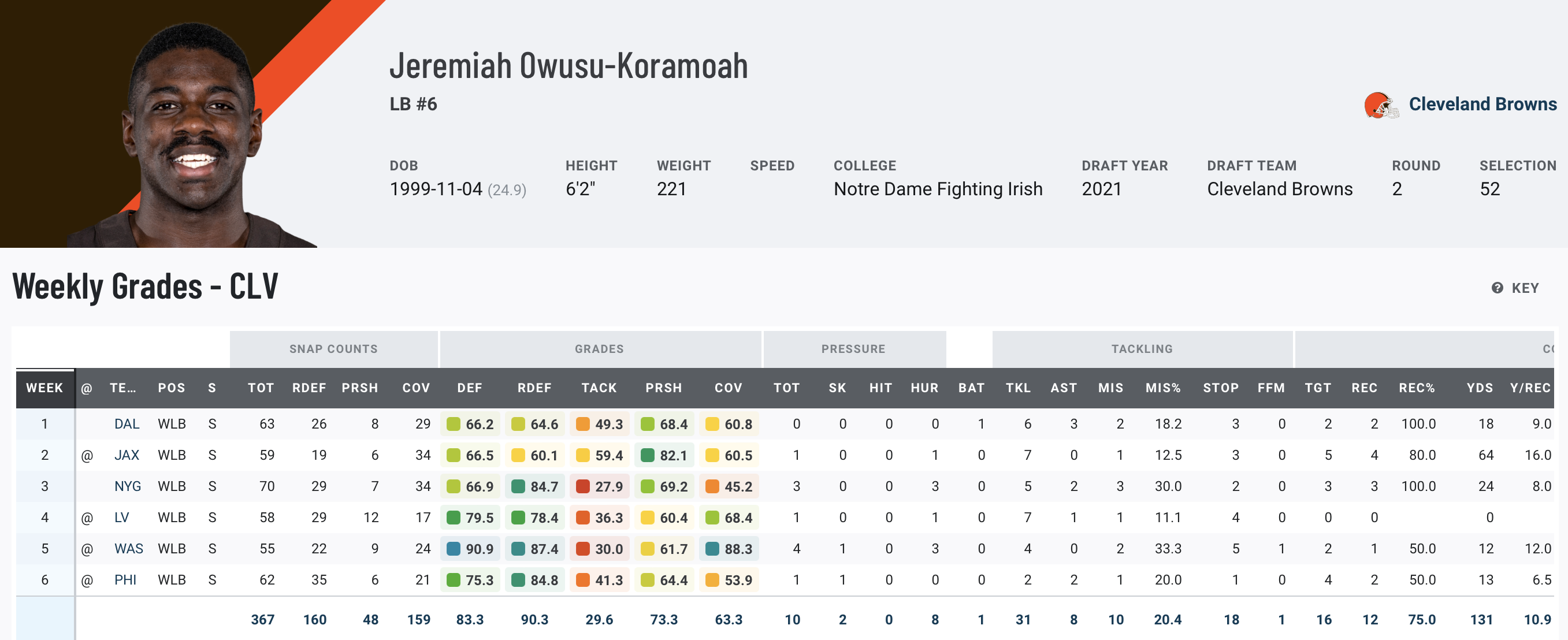Click the LV opponent link
1568x640 pixels.
tap(122, 518)
